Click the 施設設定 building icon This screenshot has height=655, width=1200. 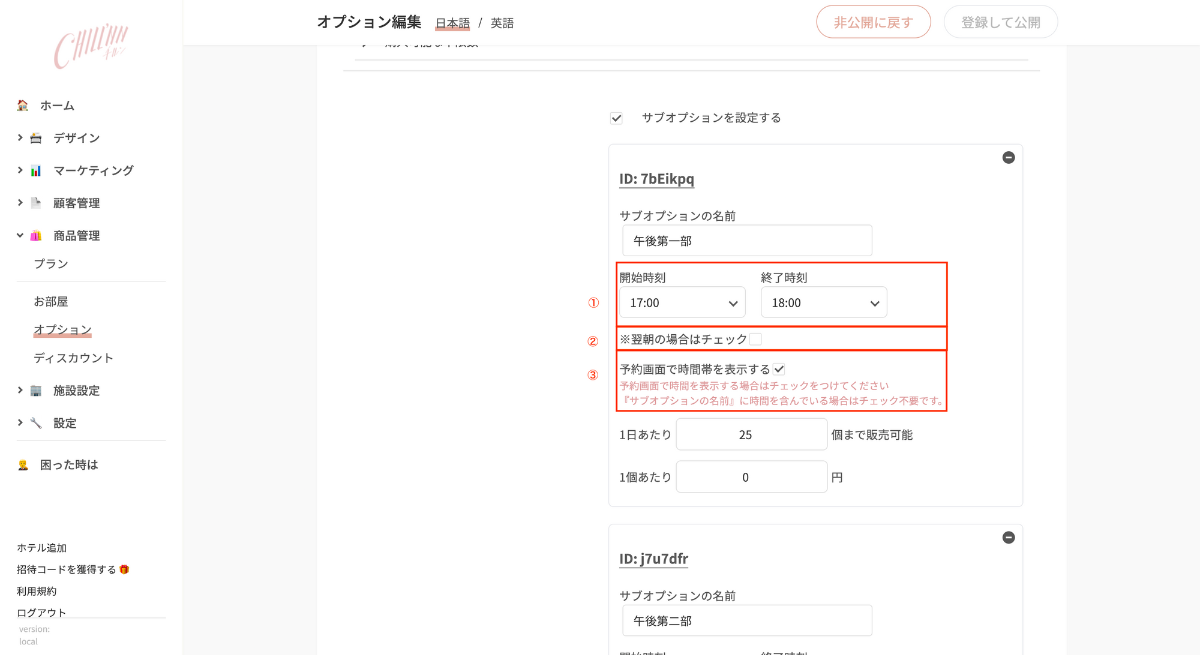click(x=36, y=390)
